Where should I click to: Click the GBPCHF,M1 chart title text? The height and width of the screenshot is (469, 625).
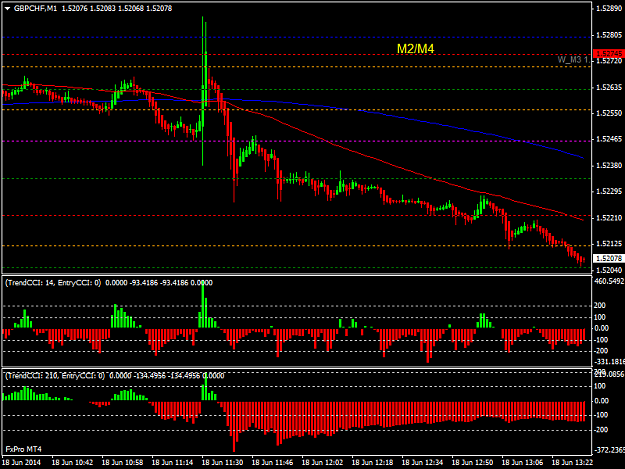click(35, 8)
